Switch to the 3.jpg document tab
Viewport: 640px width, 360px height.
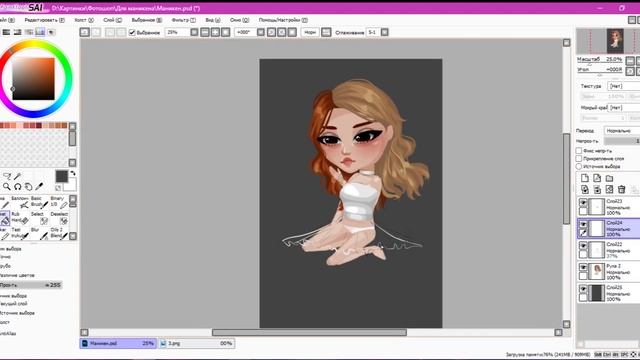(197, 343)
